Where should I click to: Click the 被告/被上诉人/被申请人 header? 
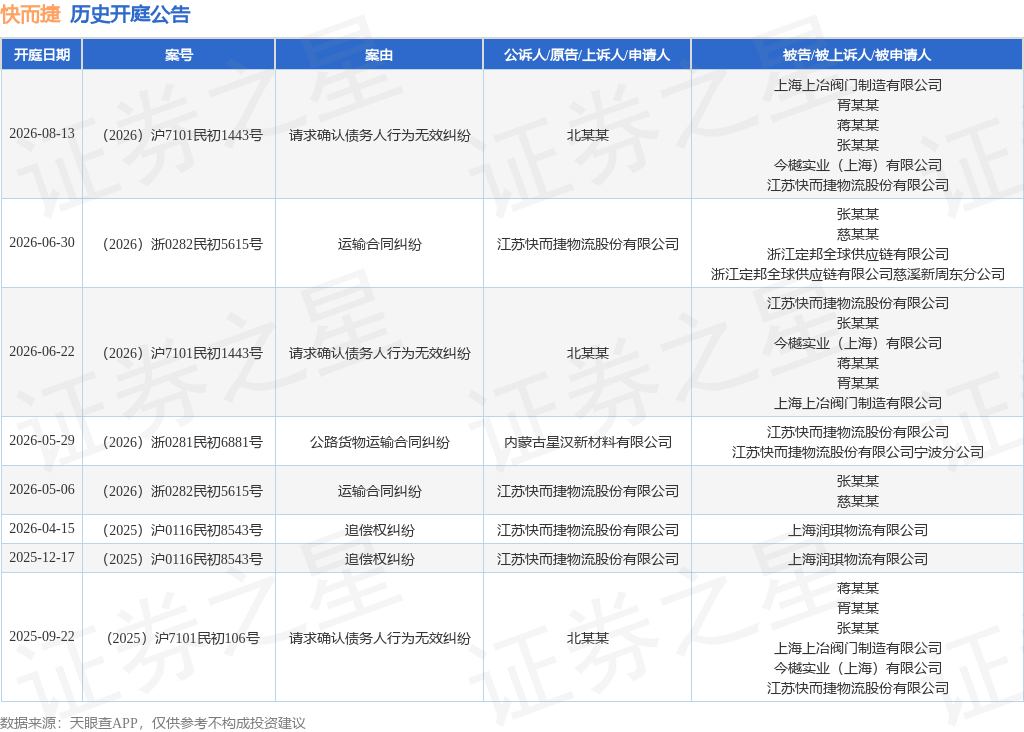click(857, 55)
